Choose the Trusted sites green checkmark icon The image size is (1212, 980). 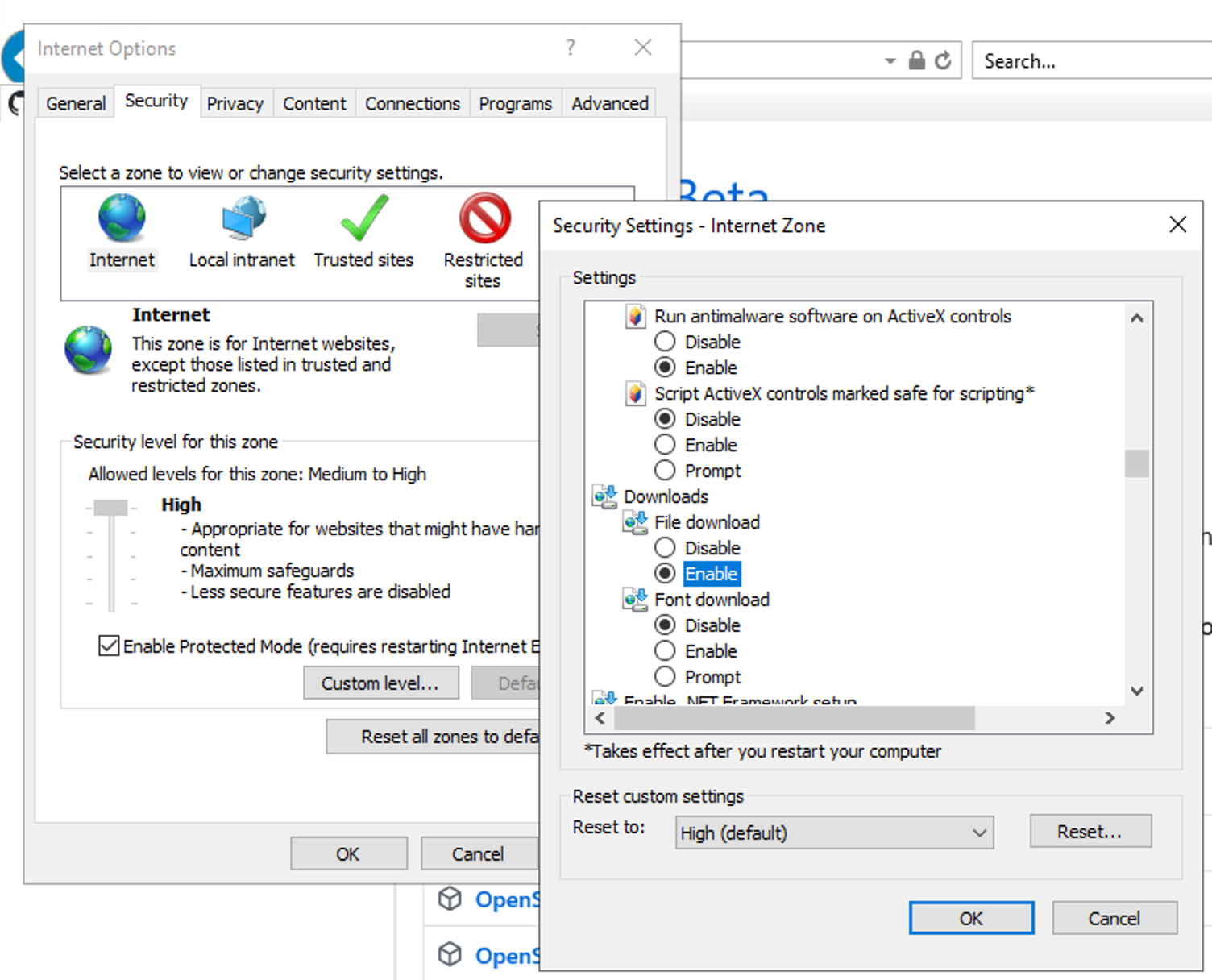(x=363, y=218)
